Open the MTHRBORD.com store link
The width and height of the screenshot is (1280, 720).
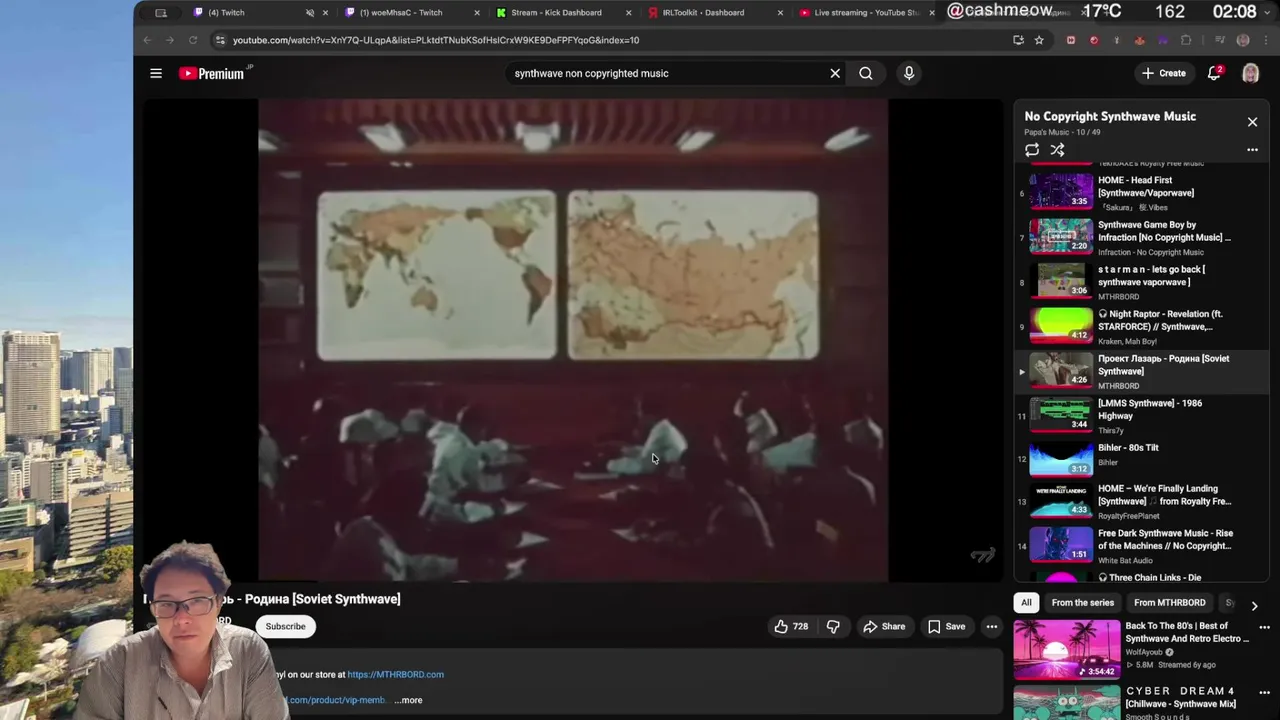(395, 674)
